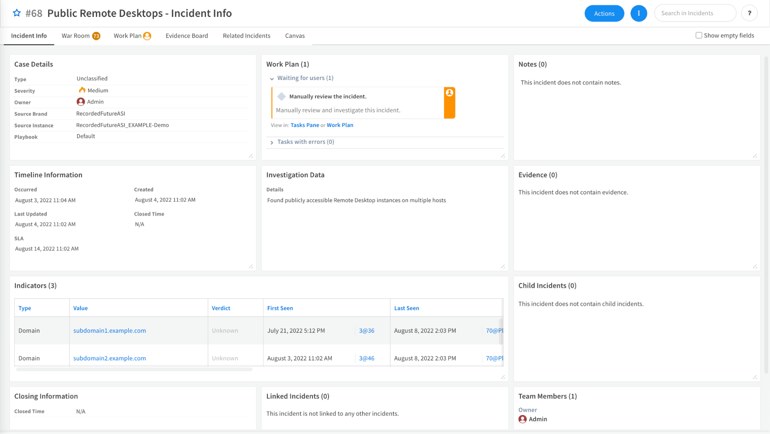Screen dimensions: 770x434
Task: Click the blue info circle icon
Action: coord(638,13)
